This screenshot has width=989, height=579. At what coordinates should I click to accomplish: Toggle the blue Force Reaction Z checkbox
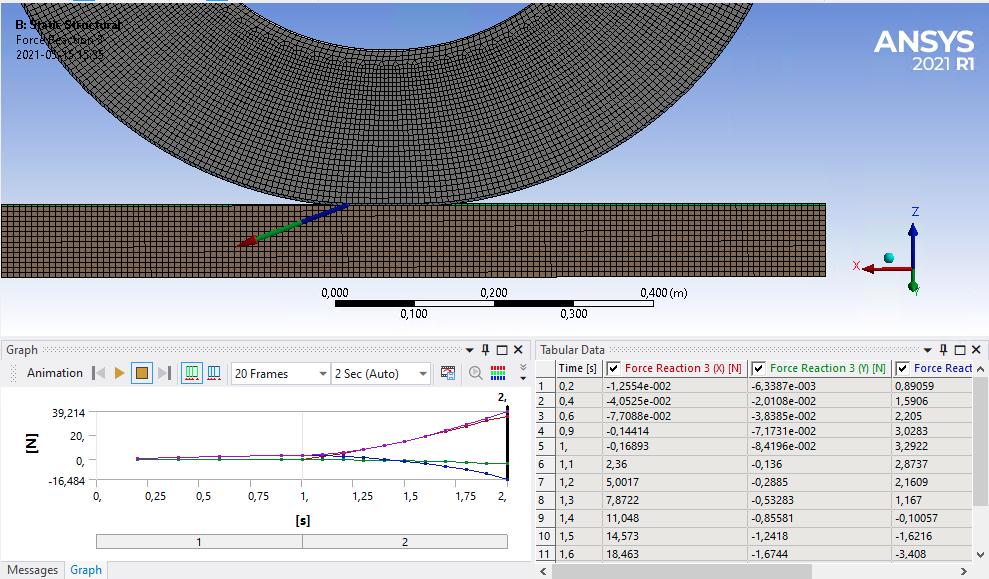903,368
